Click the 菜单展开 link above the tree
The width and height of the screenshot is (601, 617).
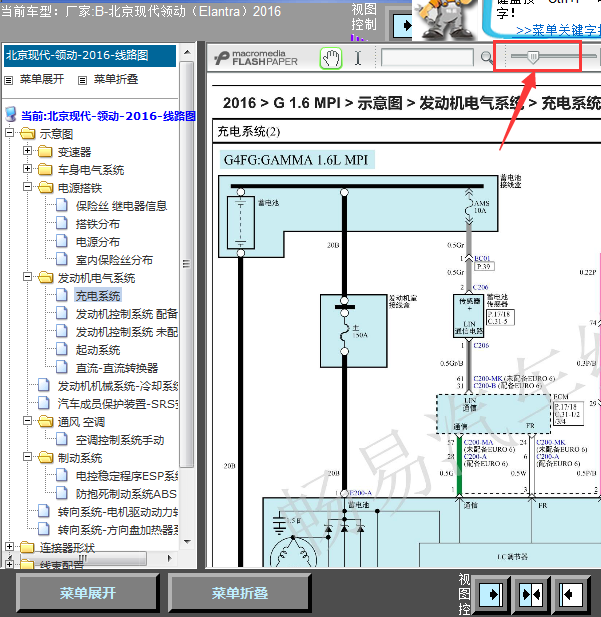[x=42, y=79]
